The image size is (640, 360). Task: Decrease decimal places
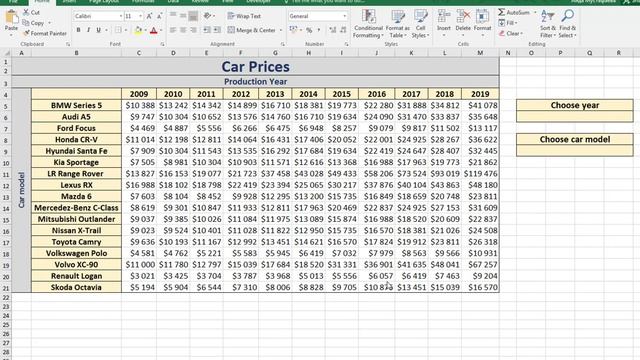(x=343, y=30)
